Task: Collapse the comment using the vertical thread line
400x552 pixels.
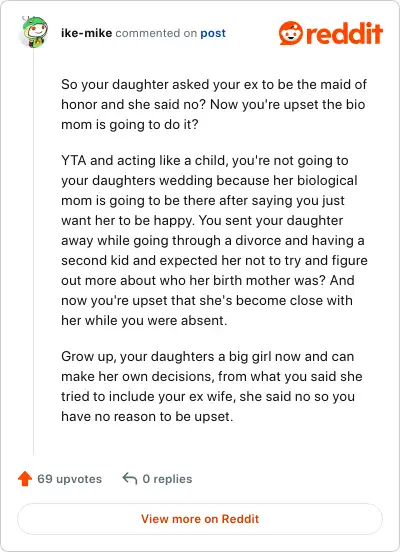Action: pyautogui.click(x=33, y=252)
